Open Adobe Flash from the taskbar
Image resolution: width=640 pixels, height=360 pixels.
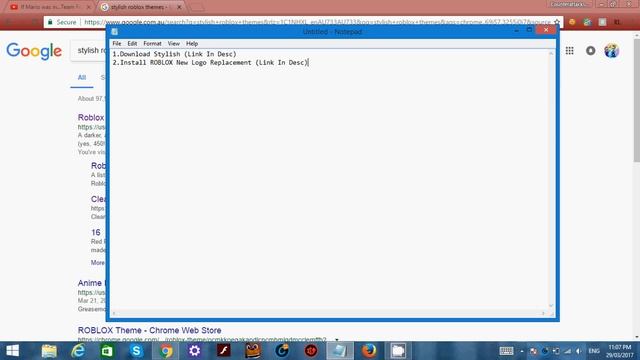click(x=223, y=351)
